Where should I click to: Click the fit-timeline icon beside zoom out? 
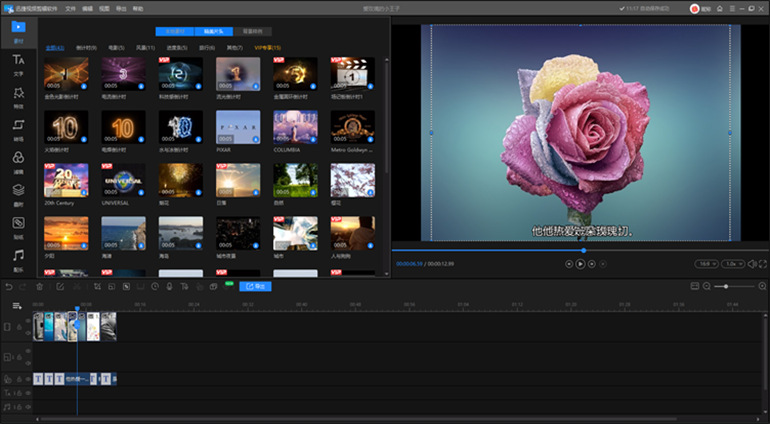694,286
